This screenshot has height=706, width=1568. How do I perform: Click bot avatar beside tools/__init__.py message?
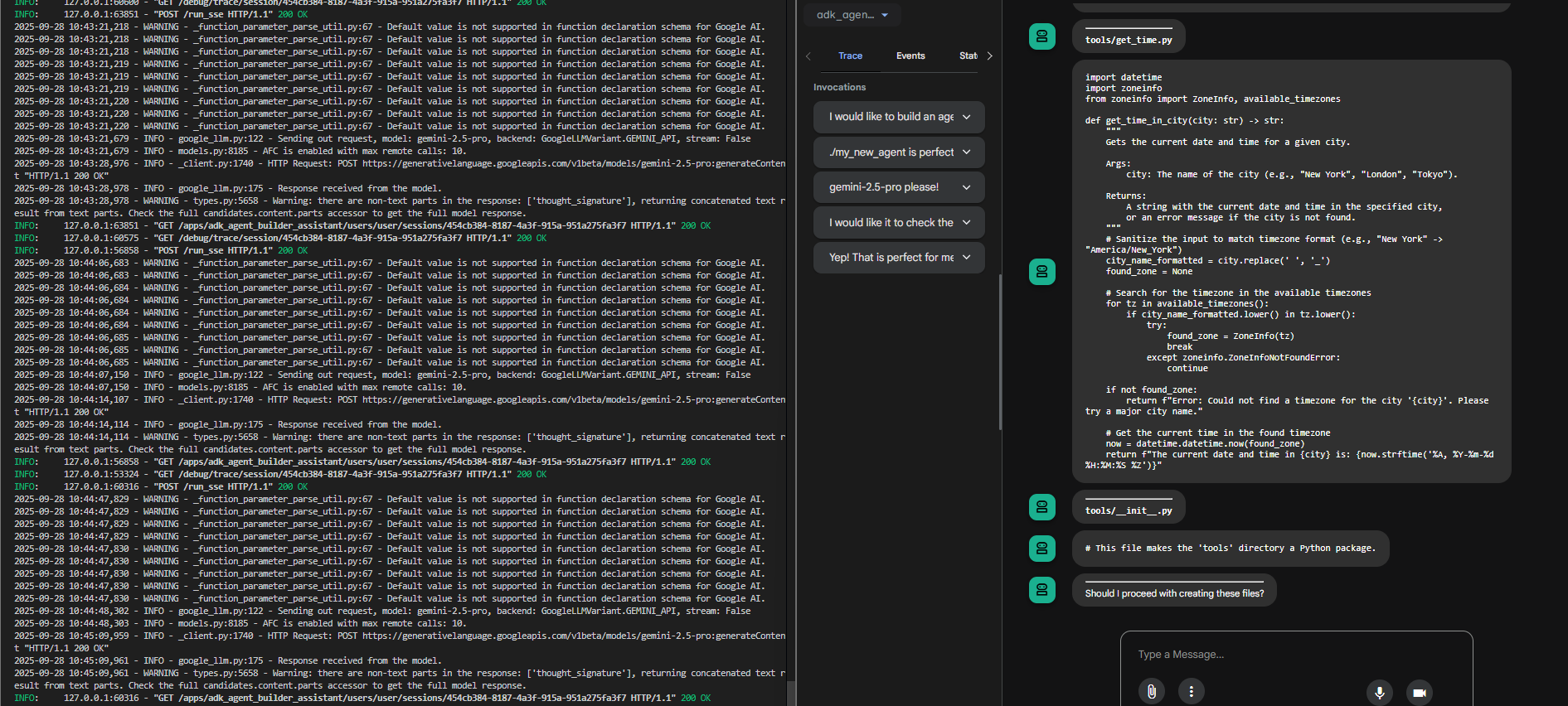[1042, 507]
